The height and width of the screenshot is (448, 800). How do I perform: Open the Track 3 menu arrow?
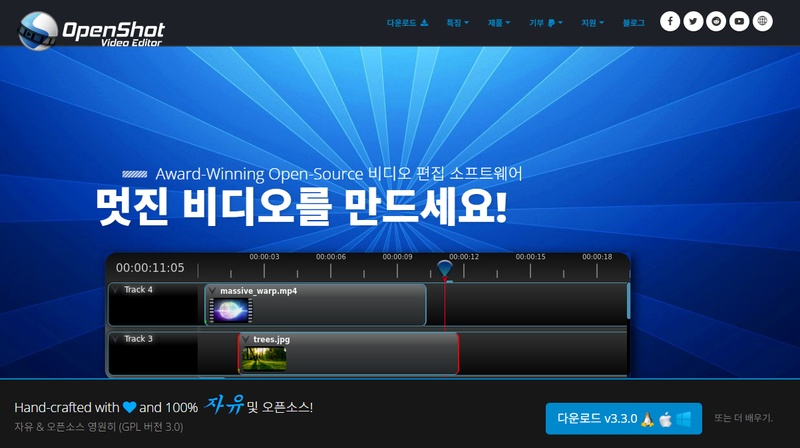point(116,339)
